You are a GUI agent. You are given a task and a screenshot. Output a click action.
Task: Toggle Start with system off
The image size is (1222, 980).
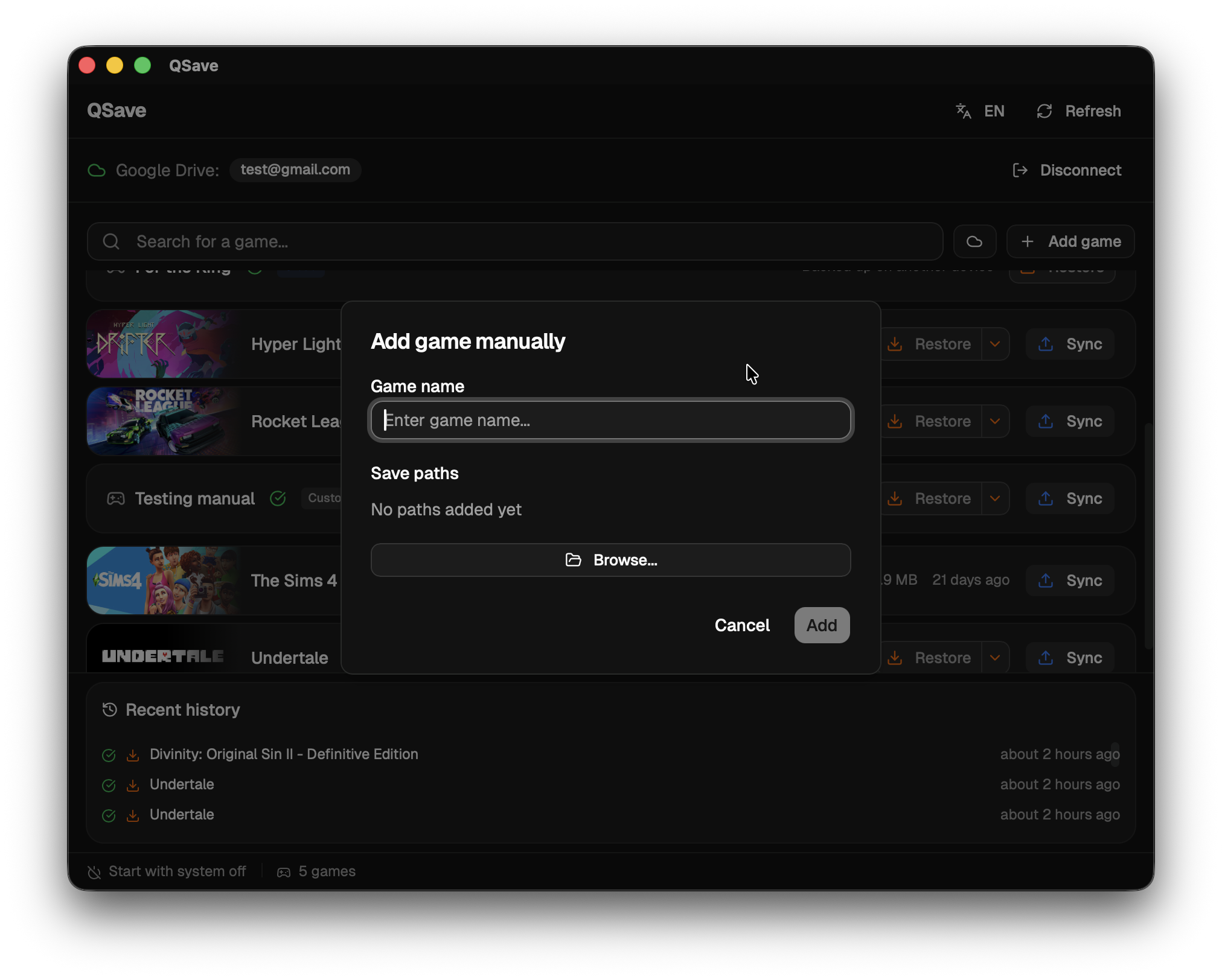pos(167,871)
